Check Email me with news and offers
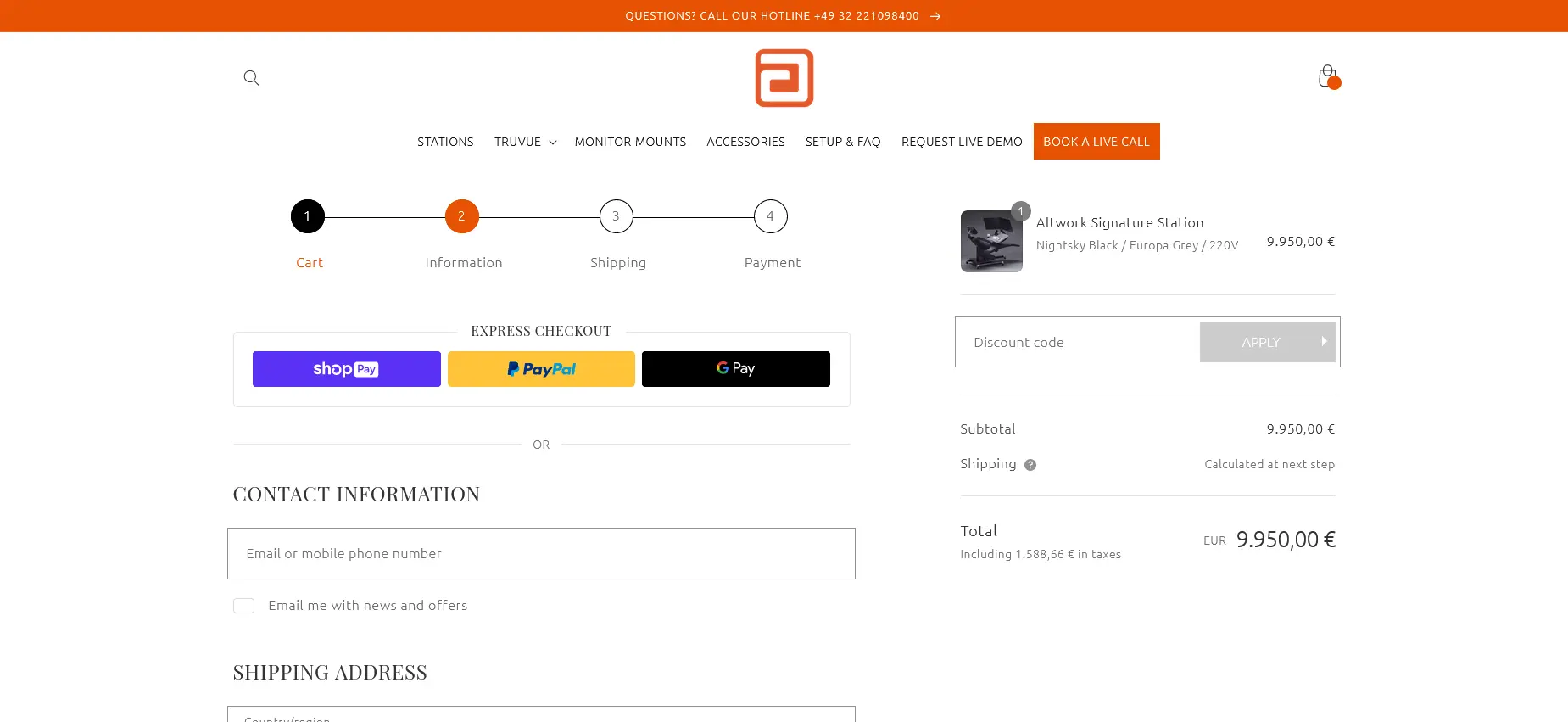Screen dimensions: 1568x722 tap(243, 606)
